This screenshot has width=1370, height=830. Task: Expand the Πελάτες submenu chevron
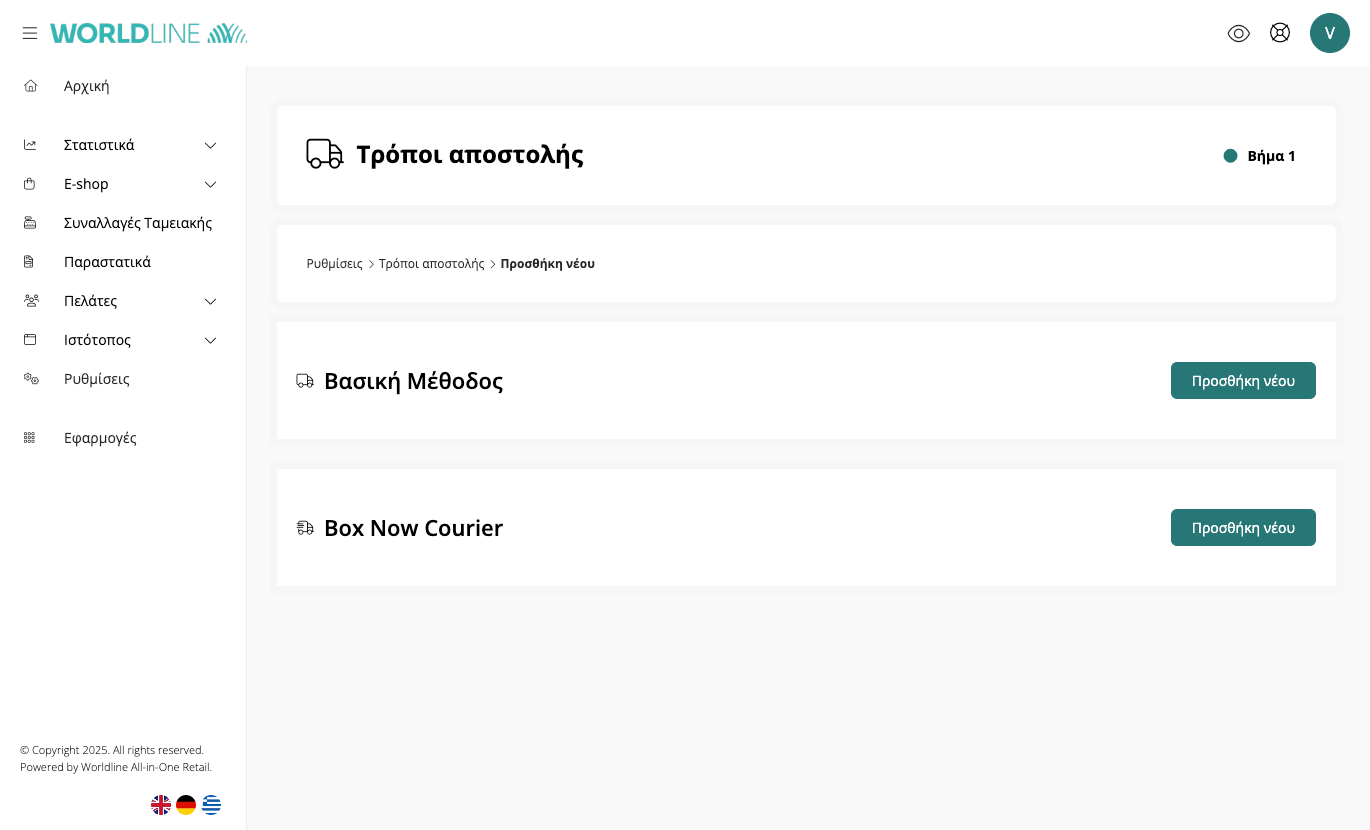[x=210, y=301]
